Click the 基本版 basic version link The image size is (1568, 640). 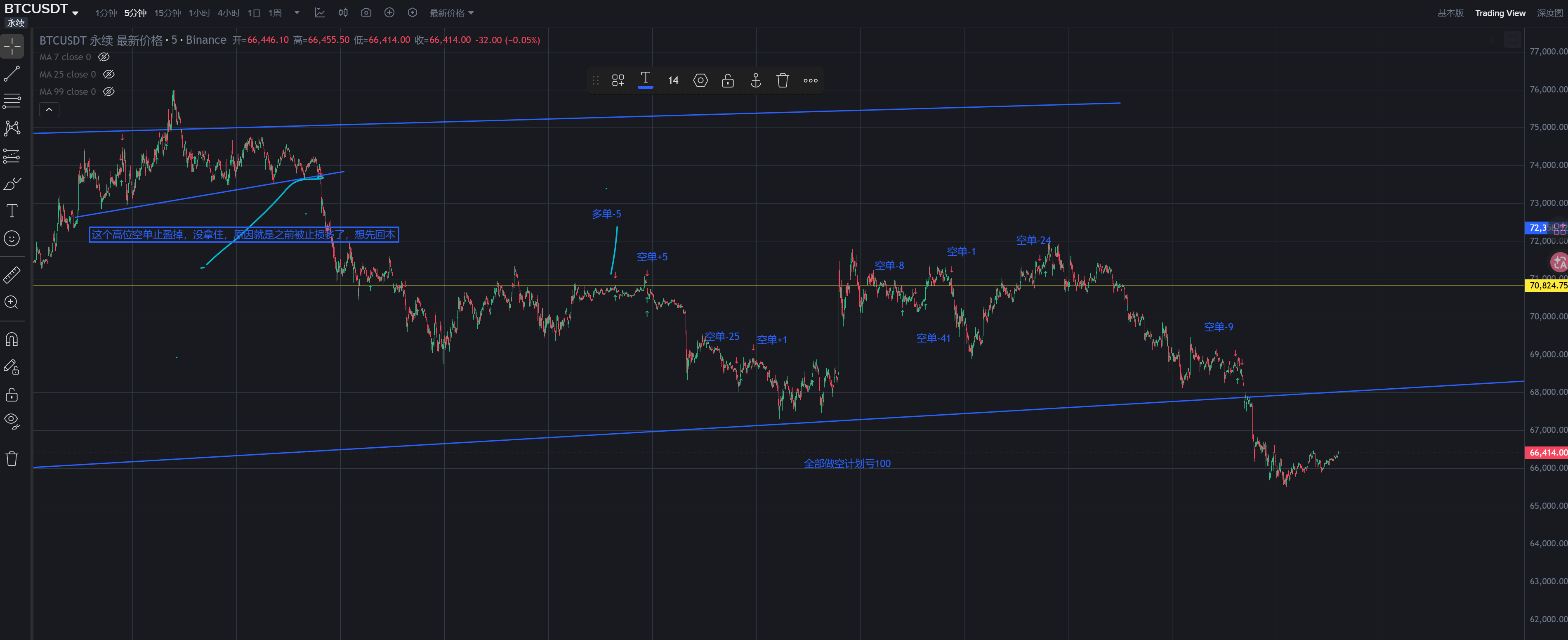pyautogui.click(x=1450, y=13)
